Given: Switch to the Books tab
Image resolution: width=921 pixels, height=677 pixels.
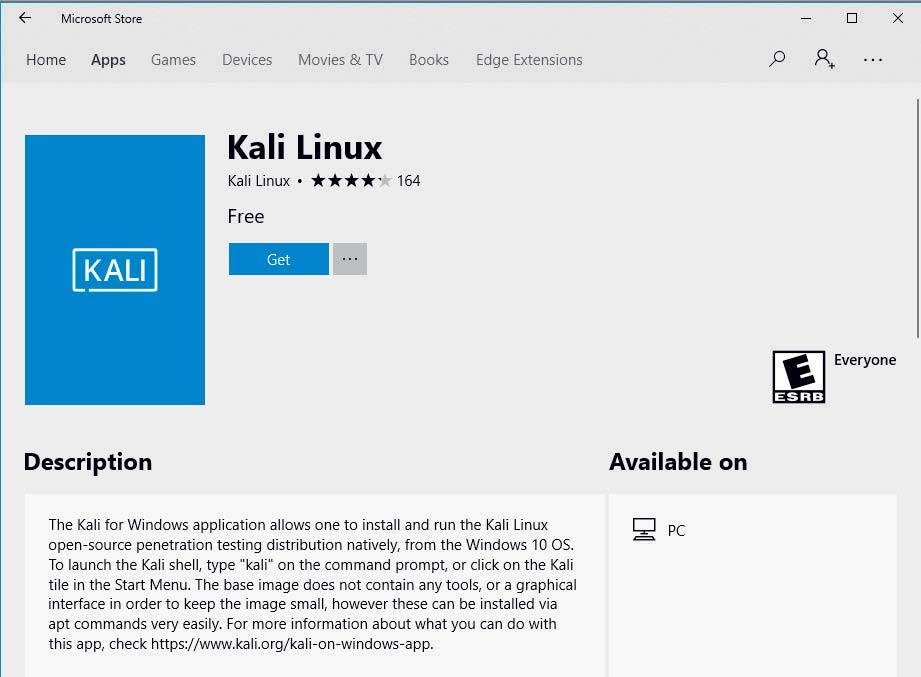Looking at the screenshot, I should point(429,60).
